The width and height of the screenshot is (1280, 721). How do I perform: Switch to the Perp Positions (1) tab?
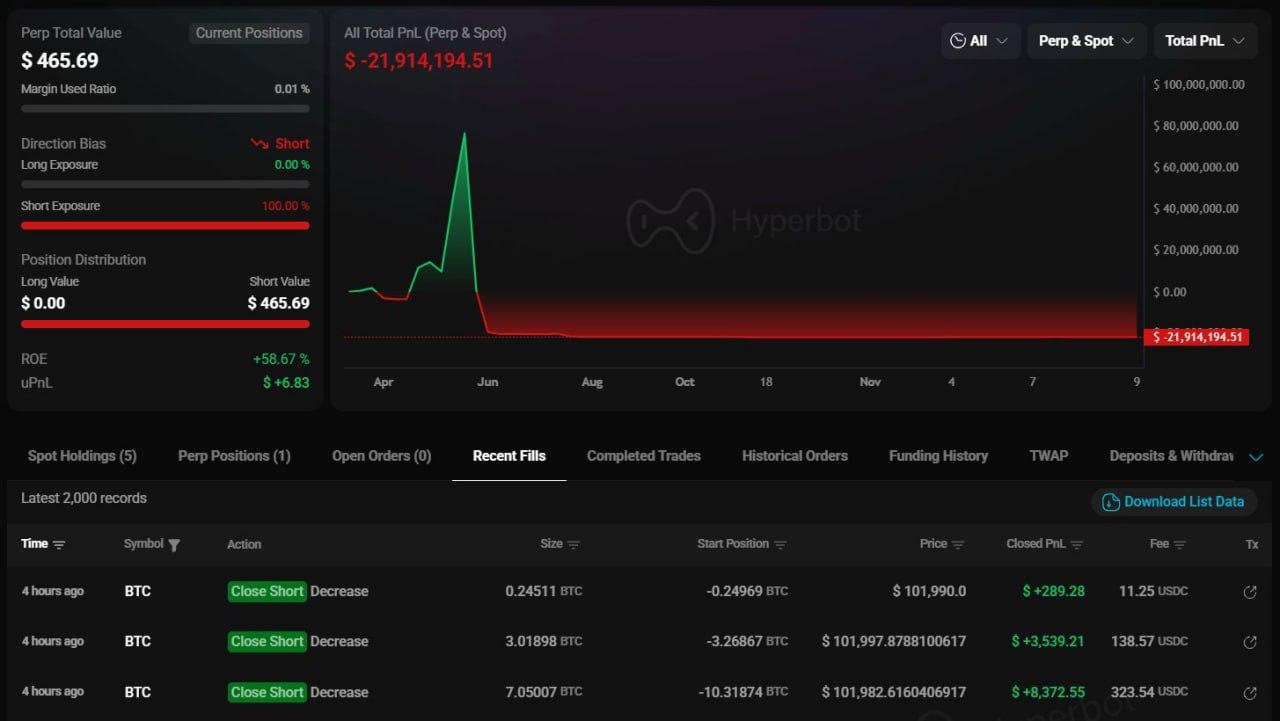tap(234, 456)
